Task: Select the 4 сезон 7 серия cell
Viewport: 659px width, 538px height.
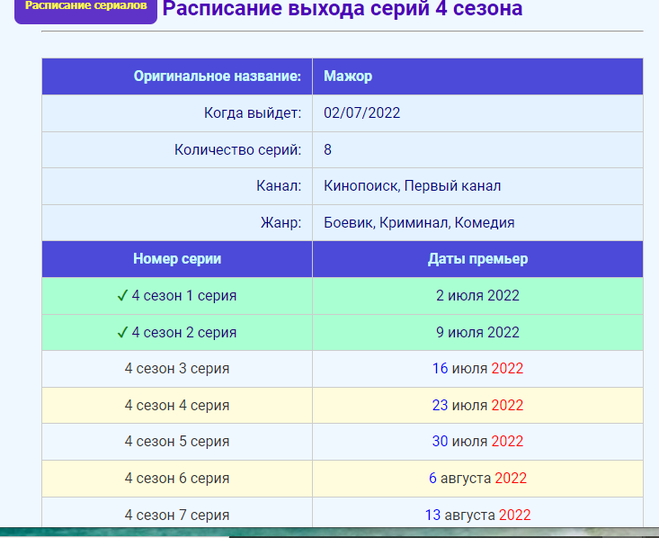Action: [177, 513]
